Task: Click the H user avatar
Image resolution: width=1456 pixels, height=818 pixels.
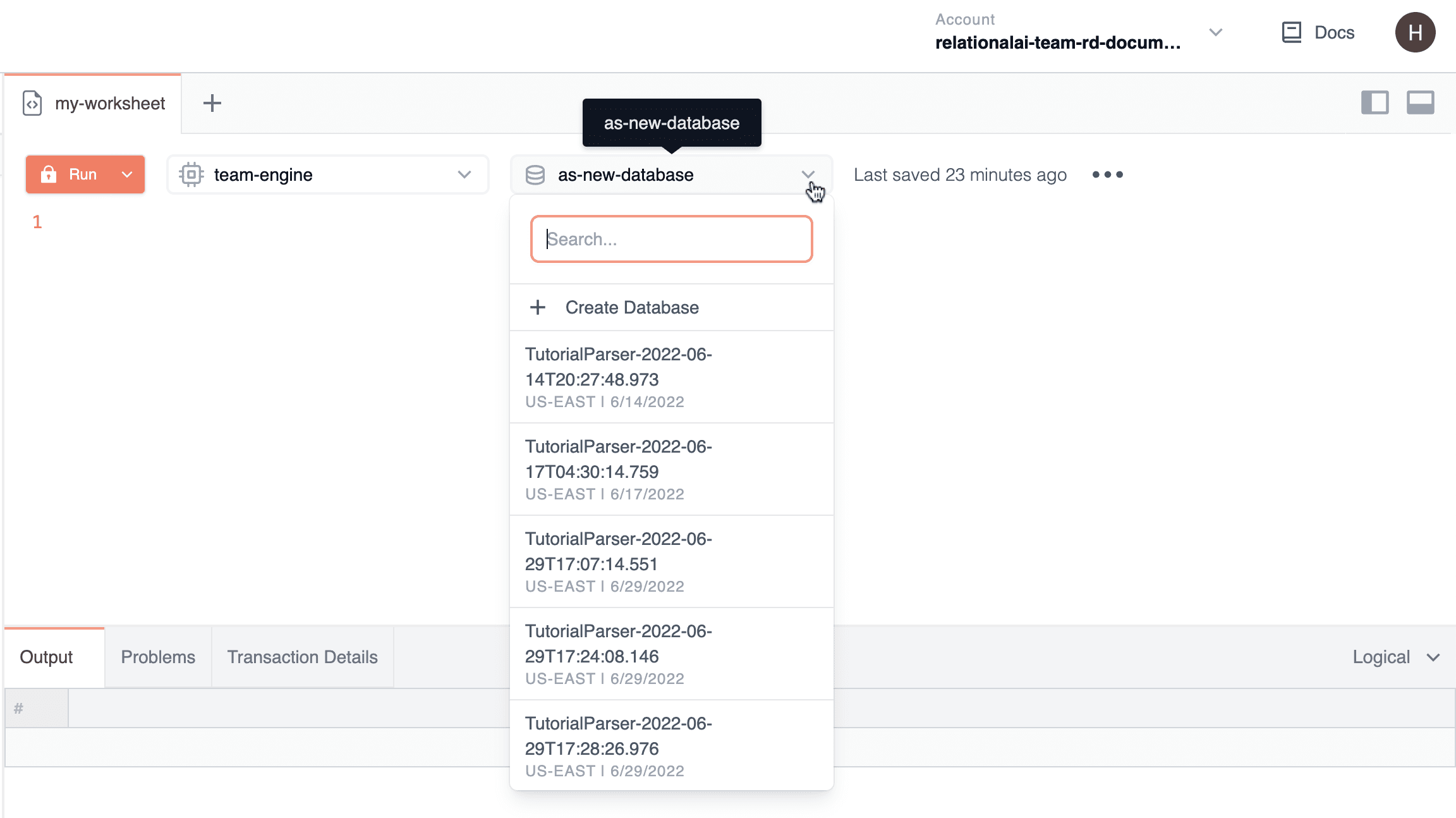Action: pos(1415,32)
